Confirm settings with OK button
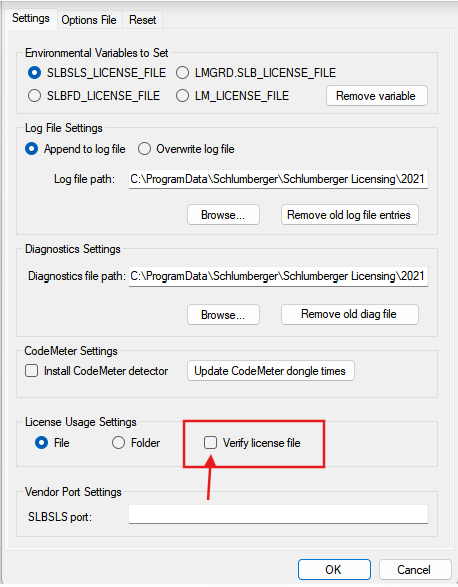Screen dimensions: 458x587 click(x=334, y=569)
